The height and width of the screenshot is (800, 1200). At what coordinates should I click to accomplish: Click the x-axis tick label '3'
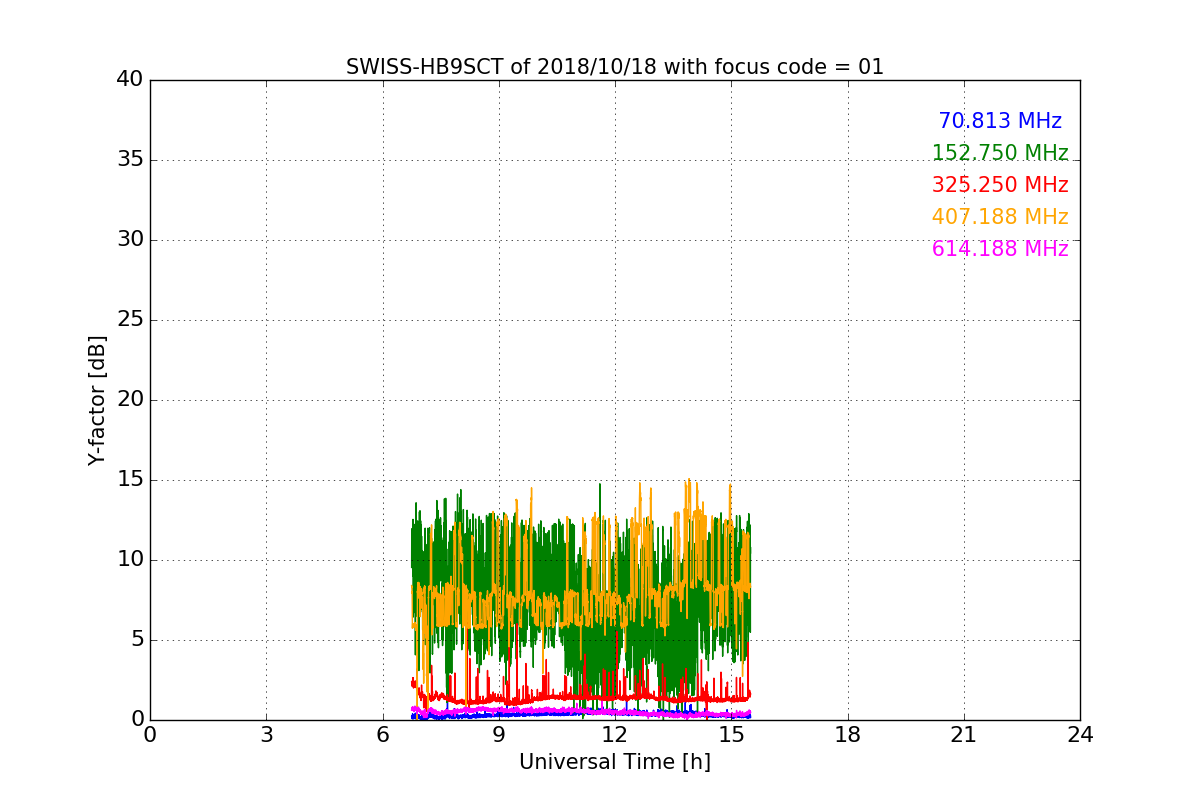click(266, 735)
